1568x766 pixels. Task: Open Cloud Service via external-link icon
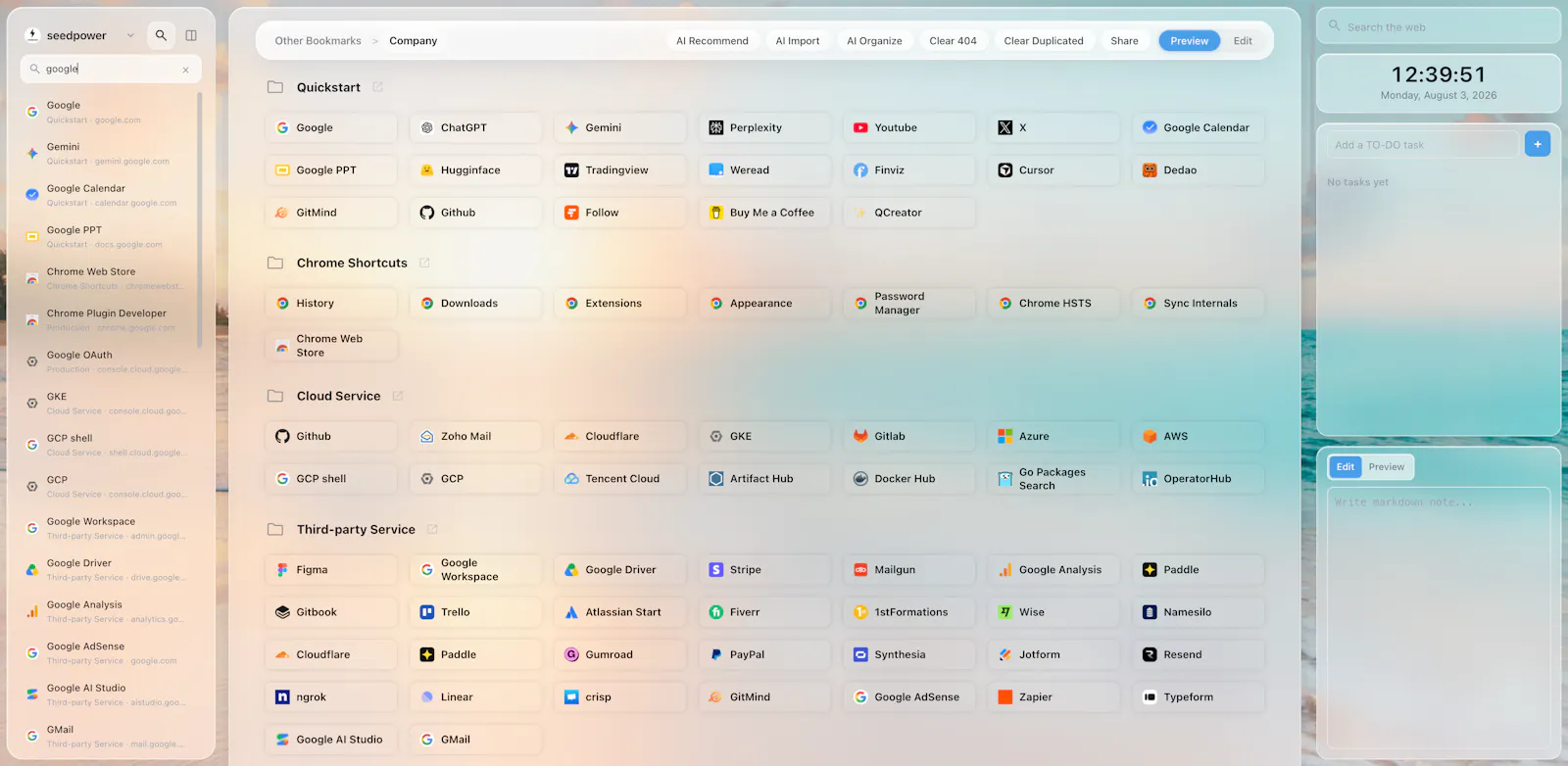click(398, 396)
